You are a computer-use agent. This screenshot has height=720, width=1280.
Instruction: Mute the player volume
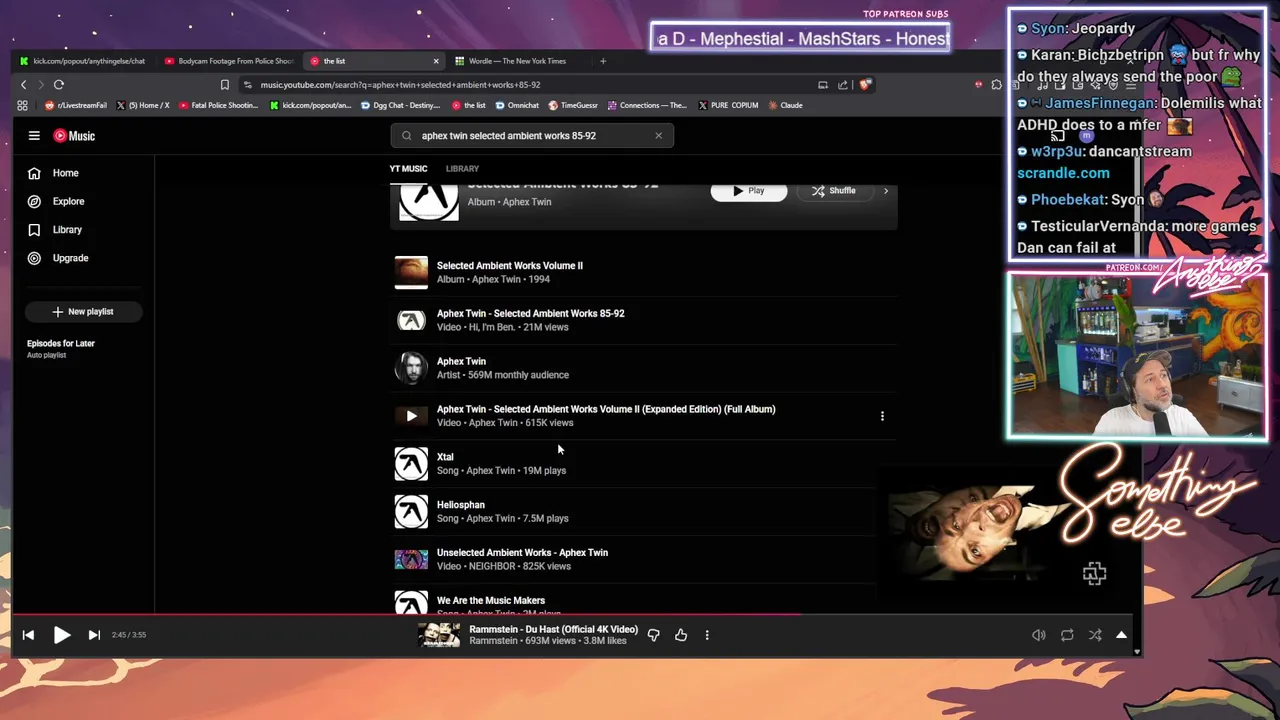[x=1039, y=635]
